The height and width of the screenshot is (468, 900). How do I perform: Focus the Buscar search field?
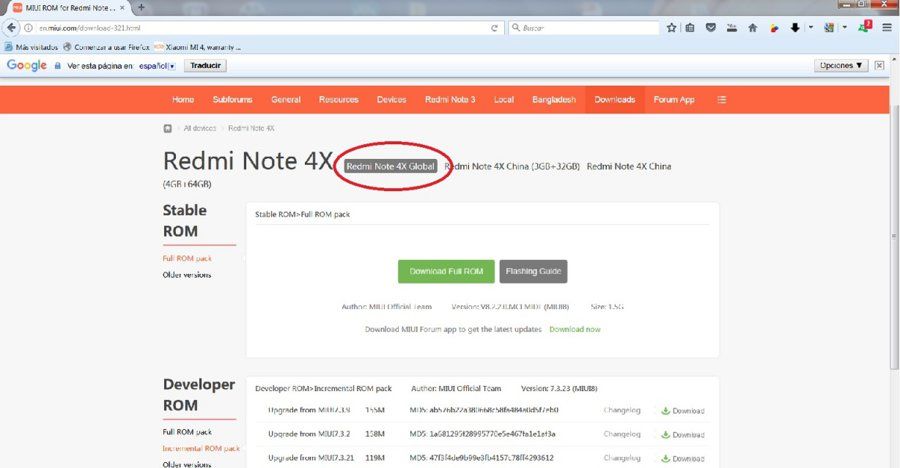(x=584, y=28)
